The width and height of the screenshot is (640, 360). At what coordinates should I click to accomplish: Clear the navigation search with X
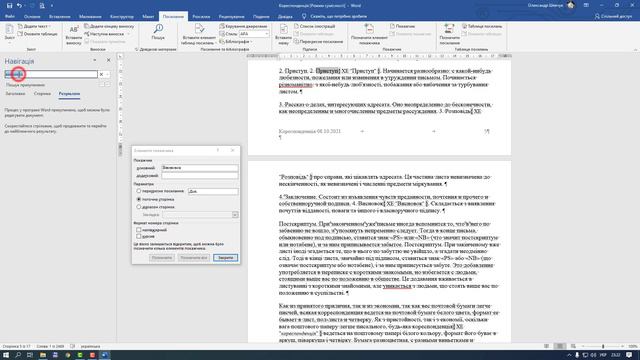click(x=101, y=74)
